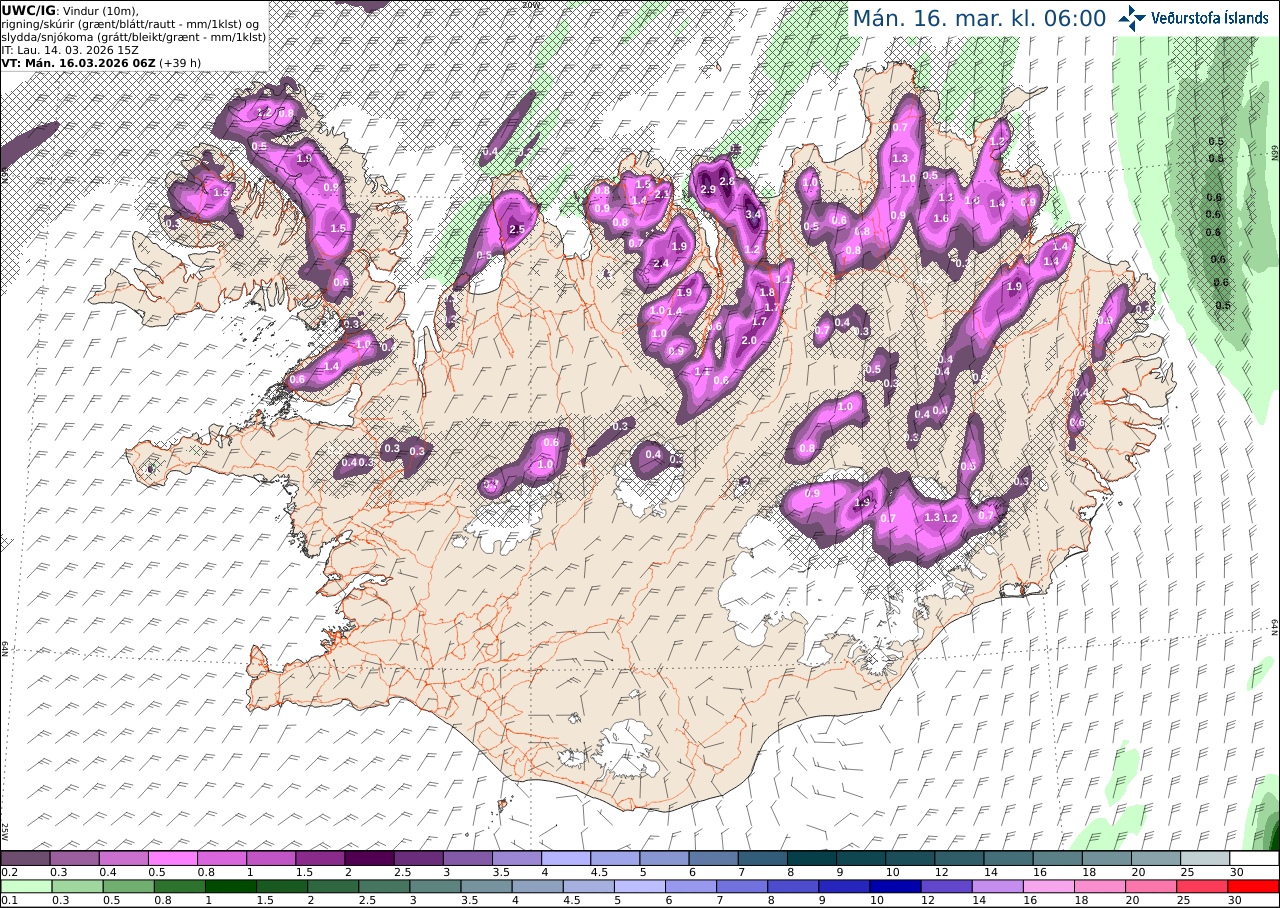Click the dark green 1 swatch in rain legend
1280x908 pixels.
[x=231, y=886]
